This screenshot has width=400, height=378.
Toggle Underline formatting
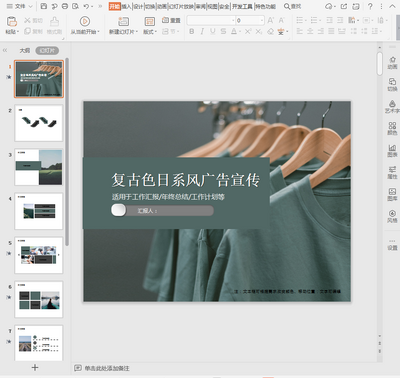pos(213,31)
